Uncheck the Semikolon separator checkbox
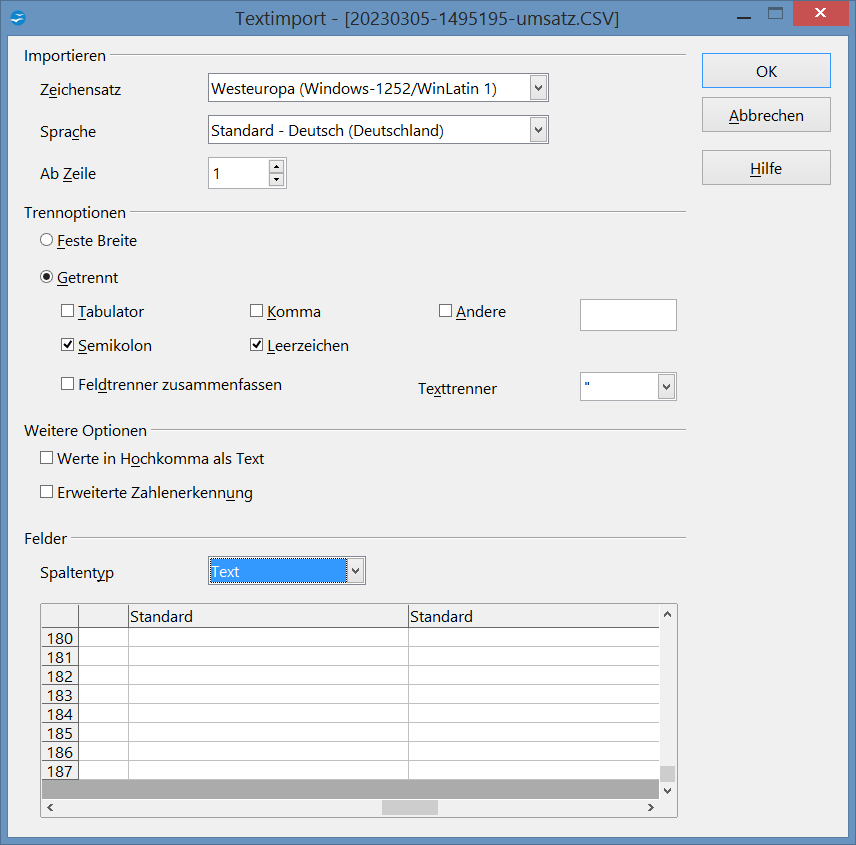856x845 pixels. tap(67, 345)
